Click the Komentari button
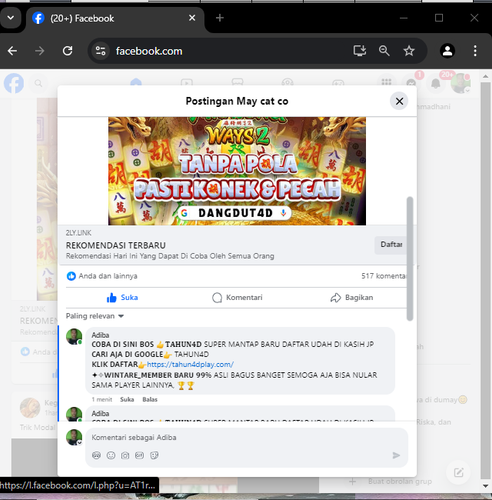 237,297
